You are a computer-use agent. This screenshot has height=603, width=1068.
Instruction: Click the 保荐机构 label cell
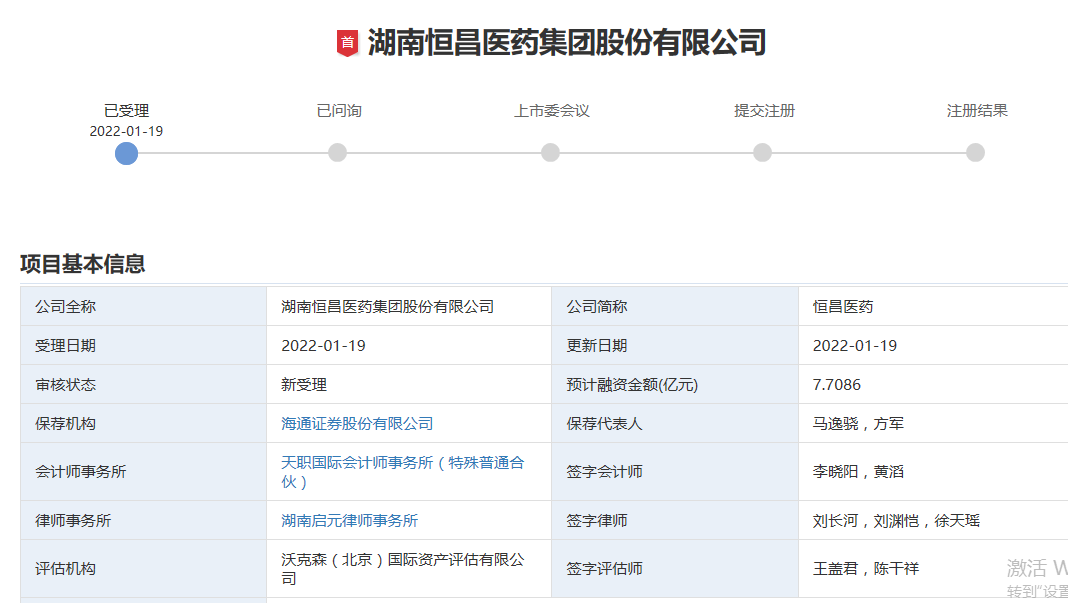[144, 423]
